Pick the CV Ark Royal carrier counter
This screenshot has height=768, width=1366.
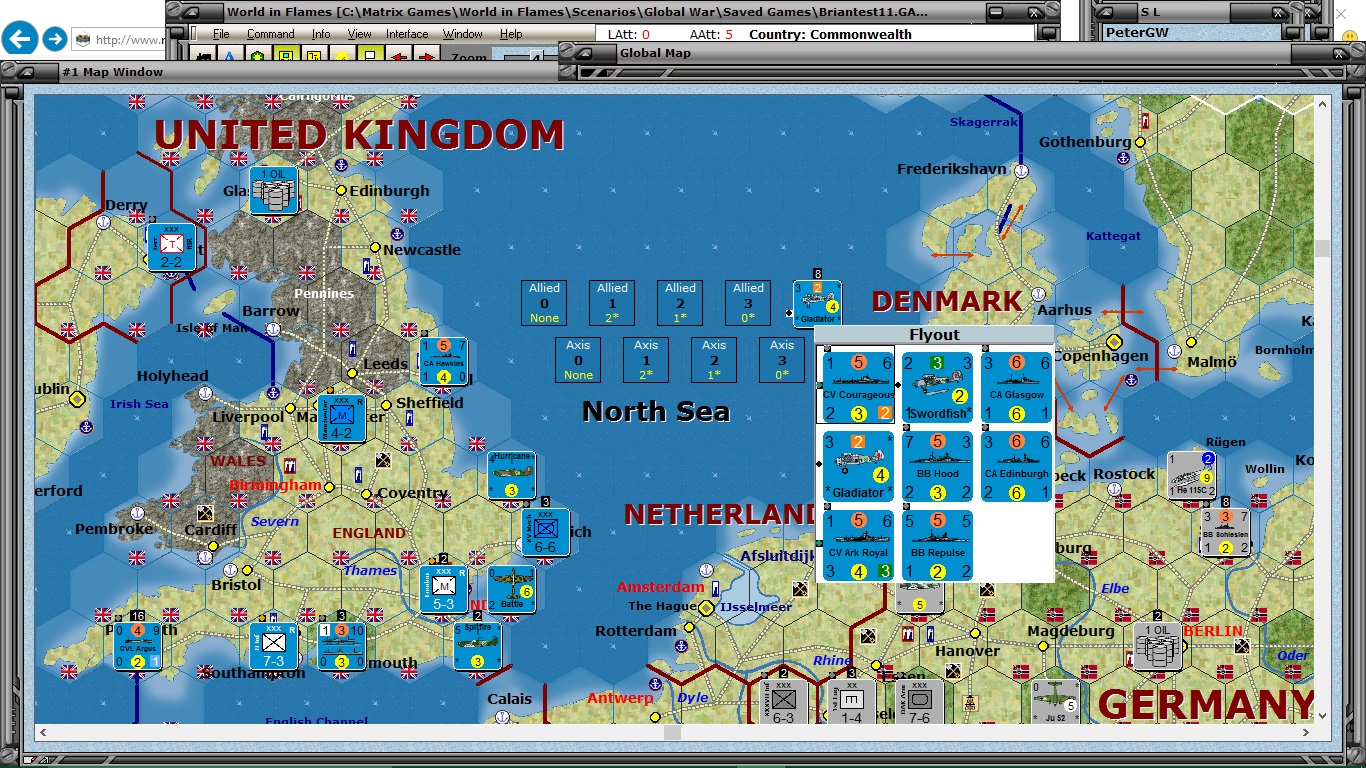point(858,545)
